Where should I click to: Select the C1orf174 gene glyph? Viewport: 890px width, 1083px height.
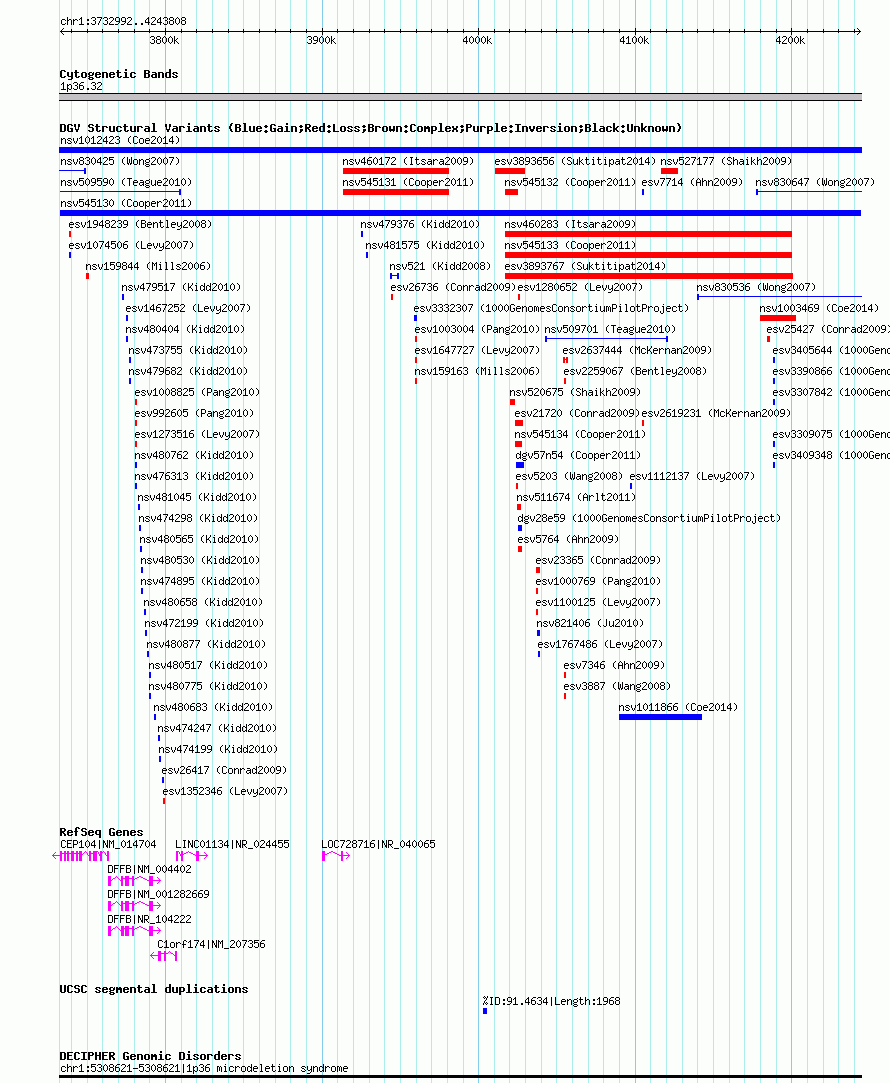click(164, 956)
